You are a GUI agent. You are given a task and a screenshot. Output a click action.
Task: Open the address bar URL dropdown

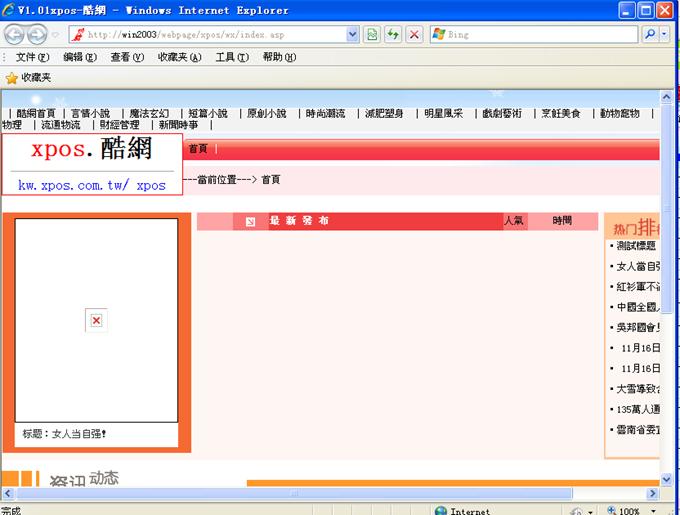[x=352, y=34]
